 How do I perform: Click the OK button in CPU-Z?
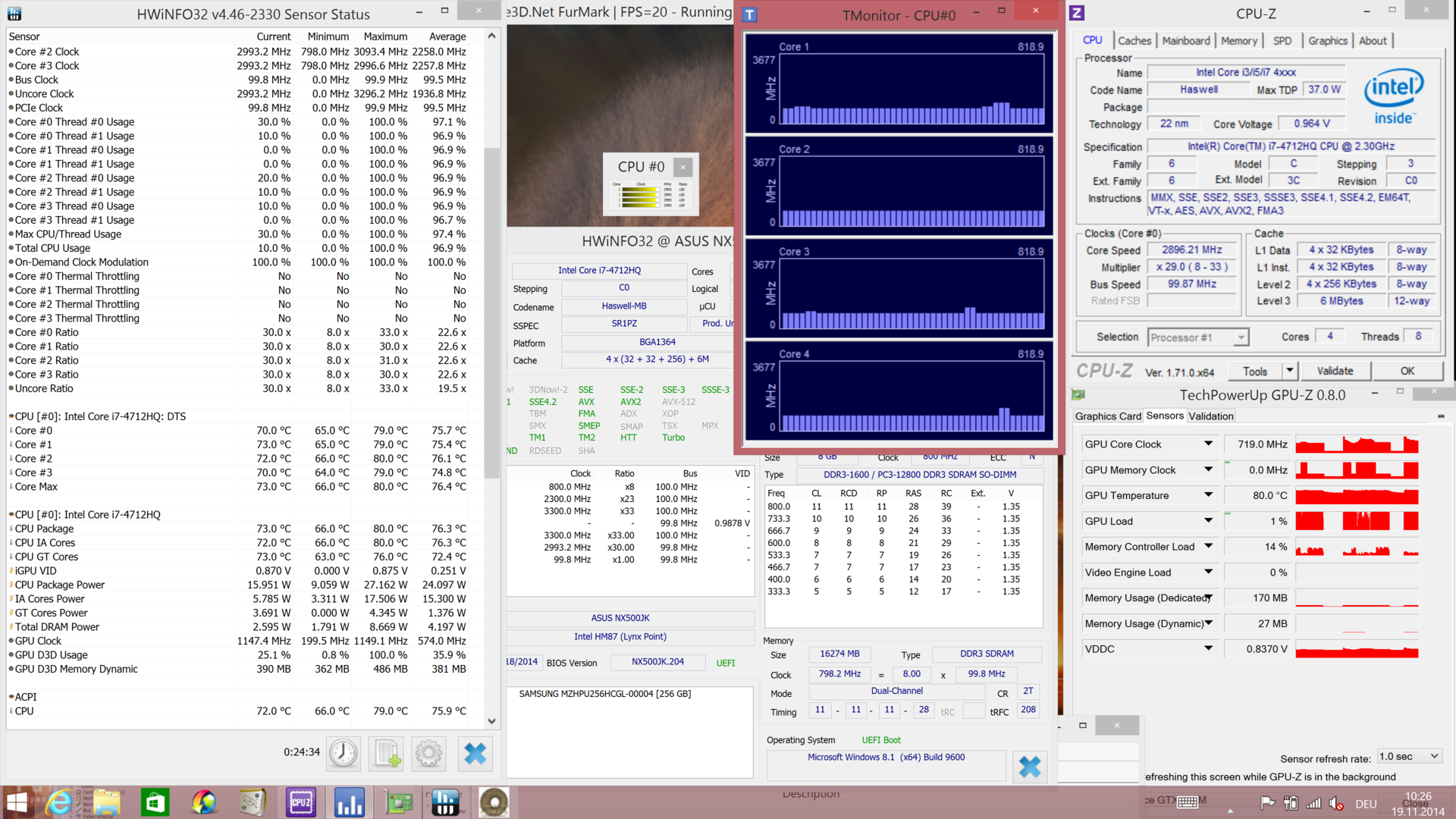tap(1407, 371)
